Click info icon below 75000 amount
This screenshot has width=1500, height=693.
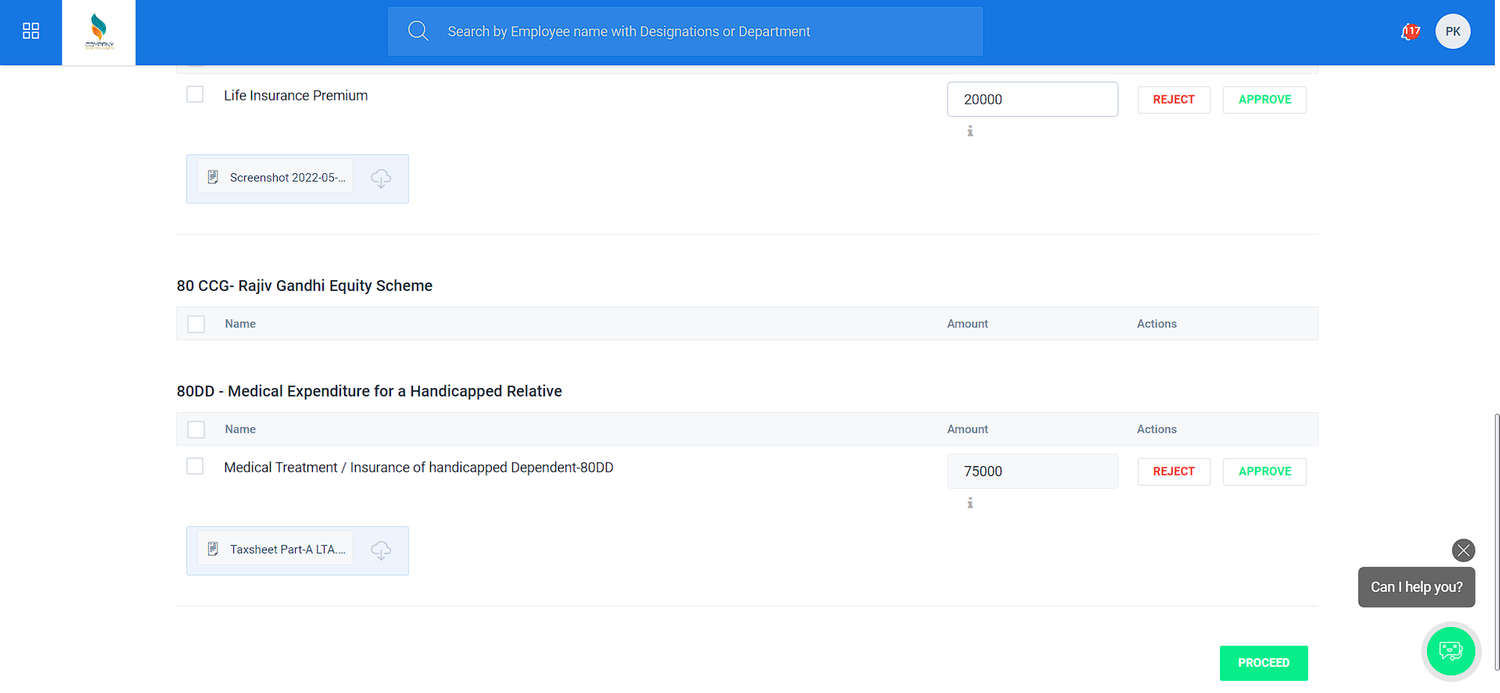tap(970, 503)
